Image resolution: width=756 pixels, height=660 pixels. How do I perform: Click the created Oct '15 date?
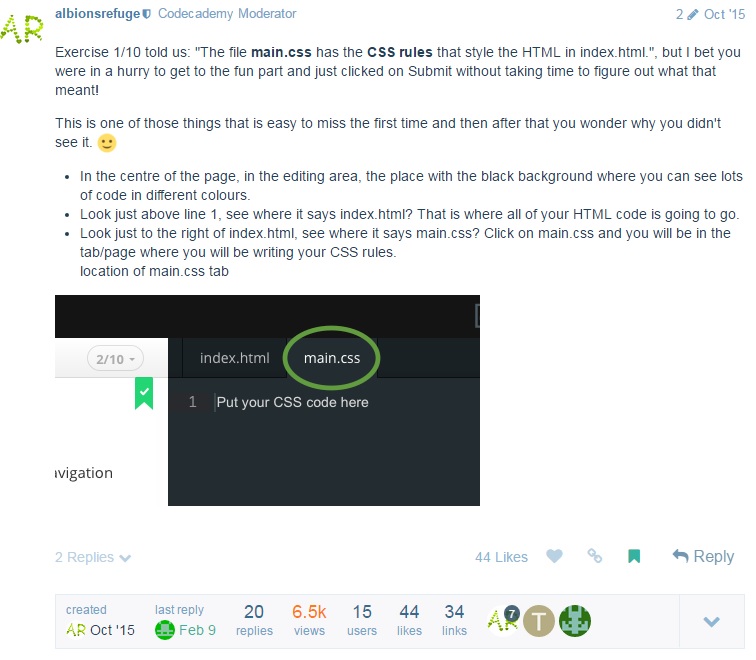(100, 630)
